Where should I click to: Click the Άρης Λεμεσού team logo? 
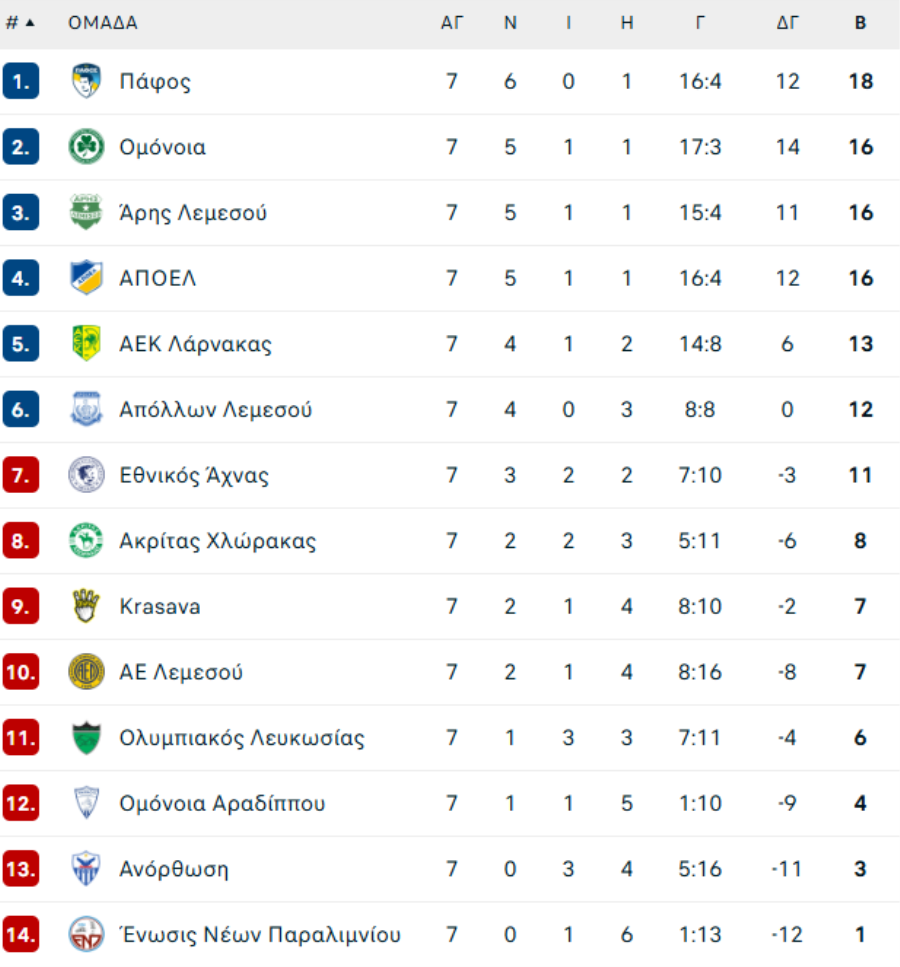[86, 213]
